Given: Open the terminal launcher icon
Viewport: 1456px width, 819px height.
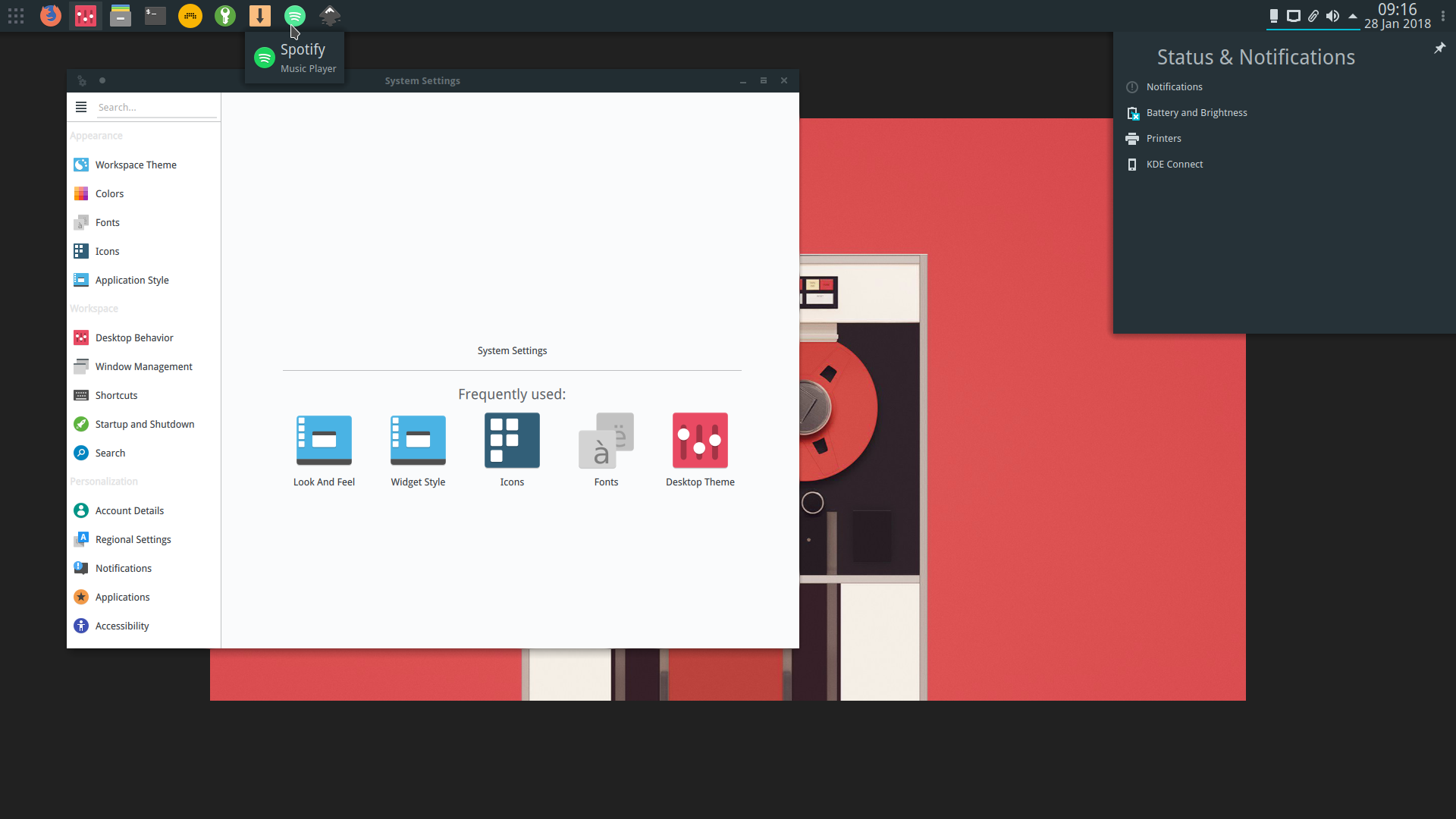Looking at the screenshot, I should pyautogui.click(x=155, y=15).
